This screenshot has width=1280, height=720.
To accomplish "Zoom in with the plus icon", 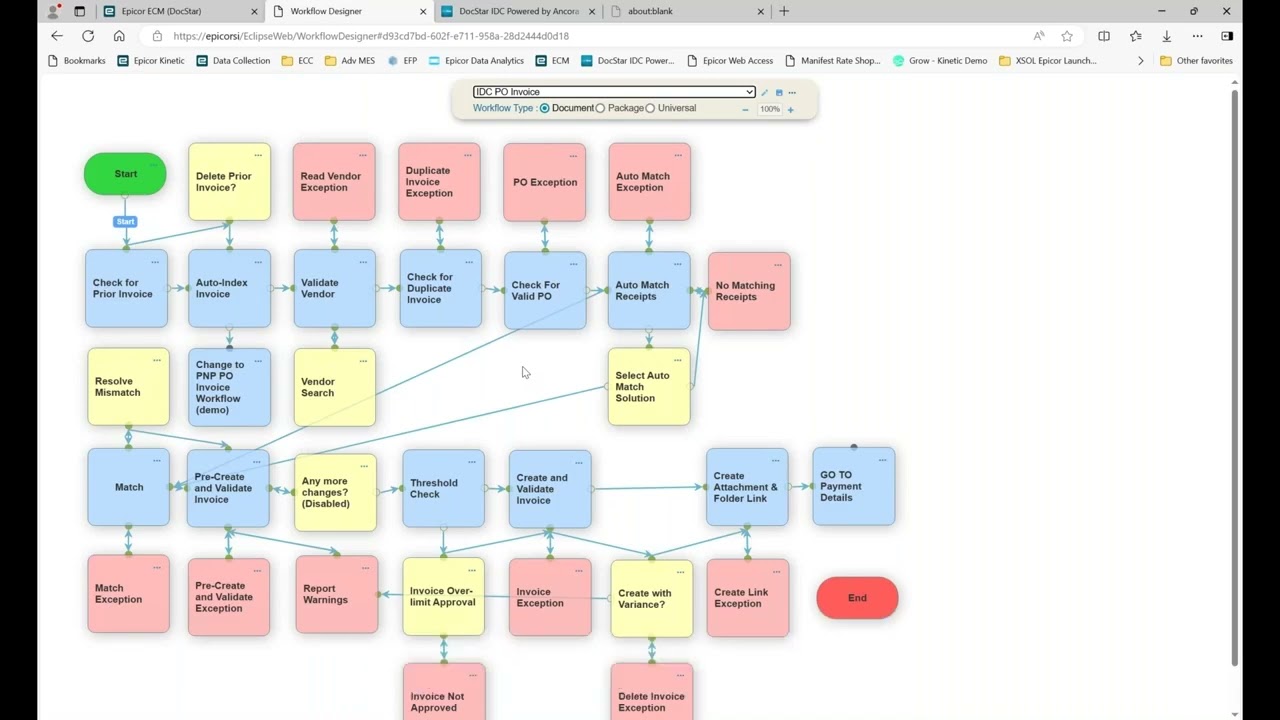I will coord(790,109).
